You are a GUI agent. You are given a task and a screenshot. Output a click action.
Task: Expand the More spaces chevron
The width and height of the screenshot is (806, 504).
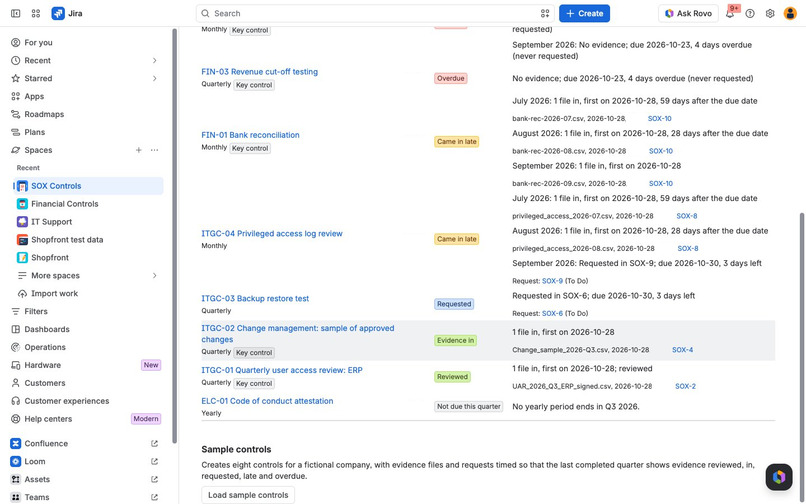(x=154, y=276)
